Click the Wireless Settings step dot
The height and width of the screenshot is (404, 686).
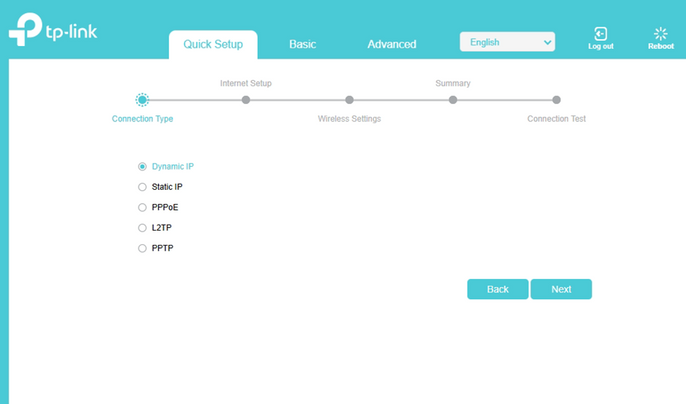[x=349, y=100]
